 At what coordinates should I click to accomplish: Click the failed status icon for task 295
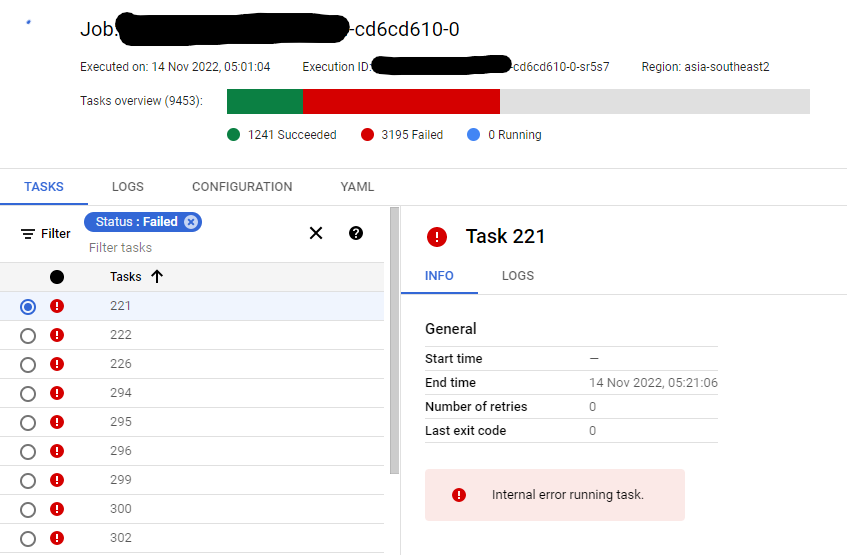tap(57, 422)
